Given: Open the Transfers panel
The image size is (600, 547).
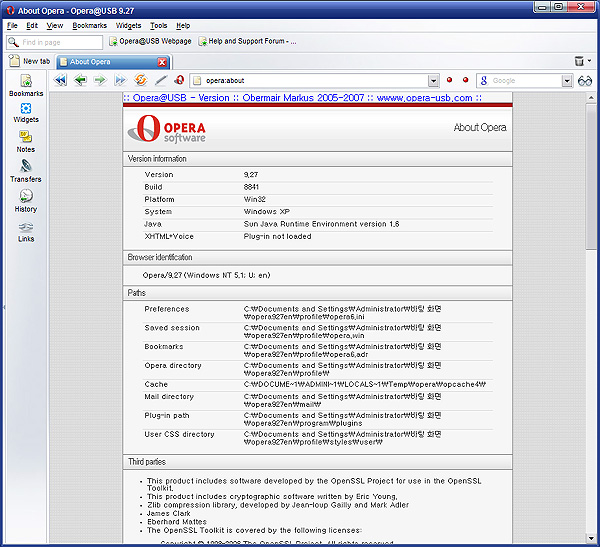Looking at the screenshot, I should (x=26, y=171).
